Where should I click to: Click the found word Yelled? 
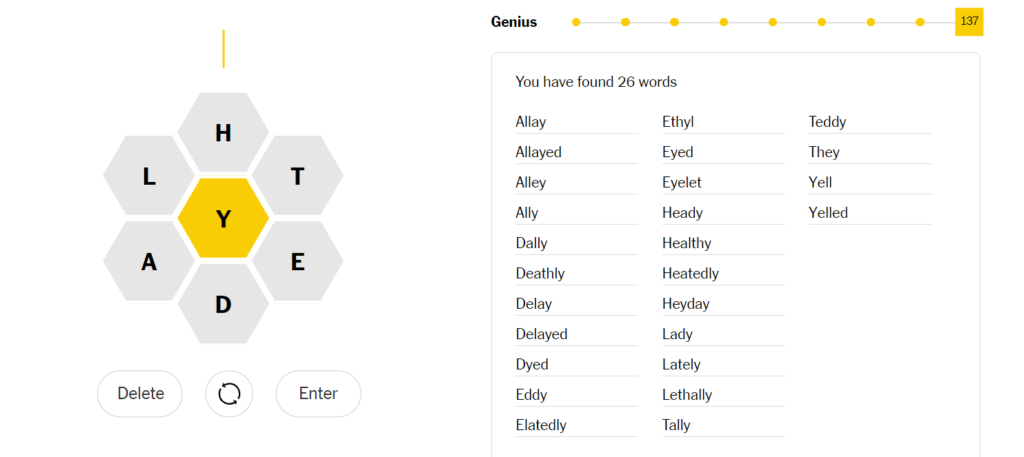(828, 213)
